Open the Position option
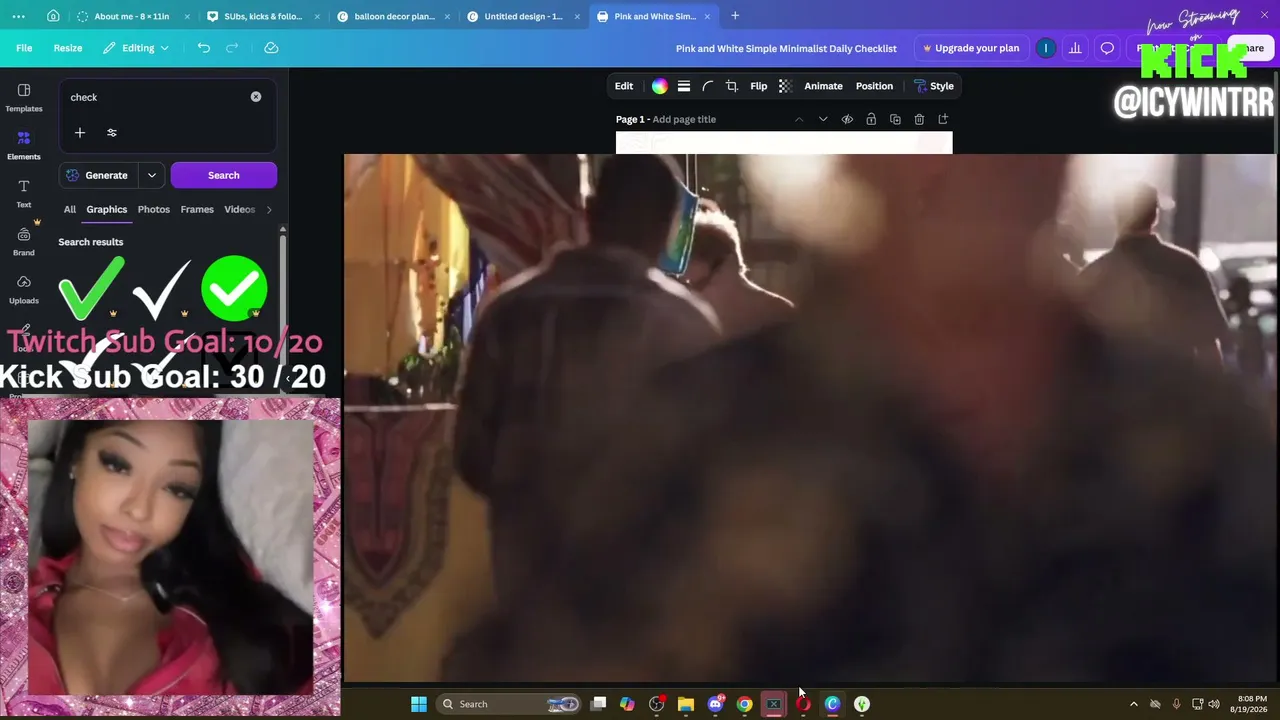1280x720 pixels. (x=874, y=86)
